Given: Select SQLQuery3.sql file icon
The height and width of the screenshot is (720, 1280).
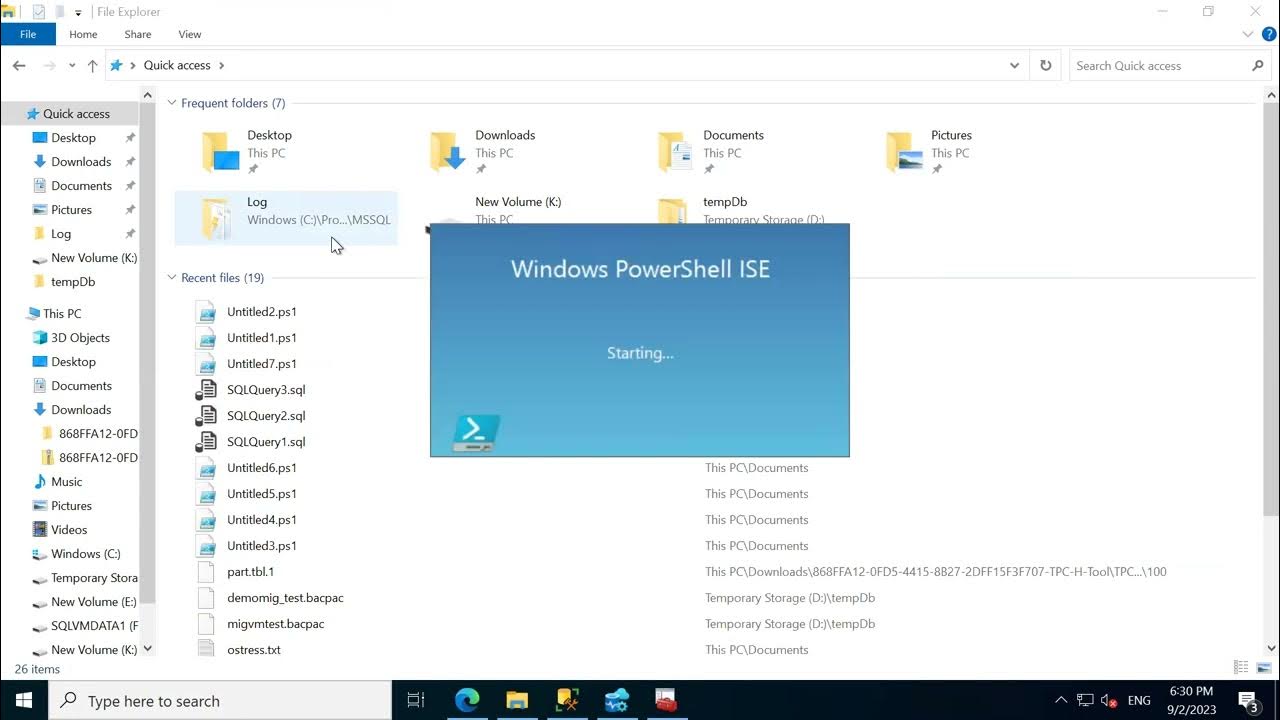Looking at the screenshot, I should tap(206, 390).
